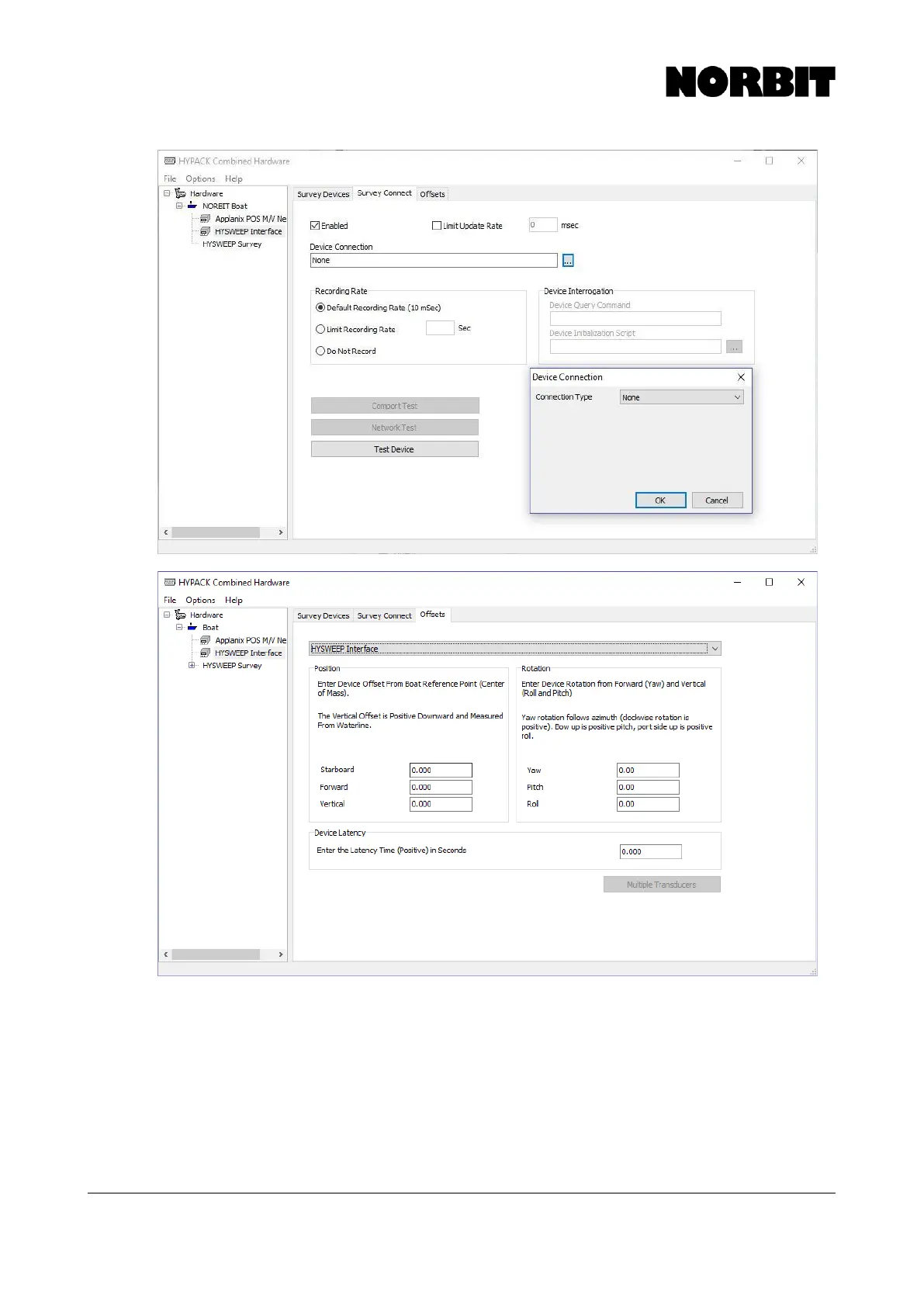Click the Comport Test button
The width and height of the screenshot is (924, 1306).
click(x=395, y=406)
